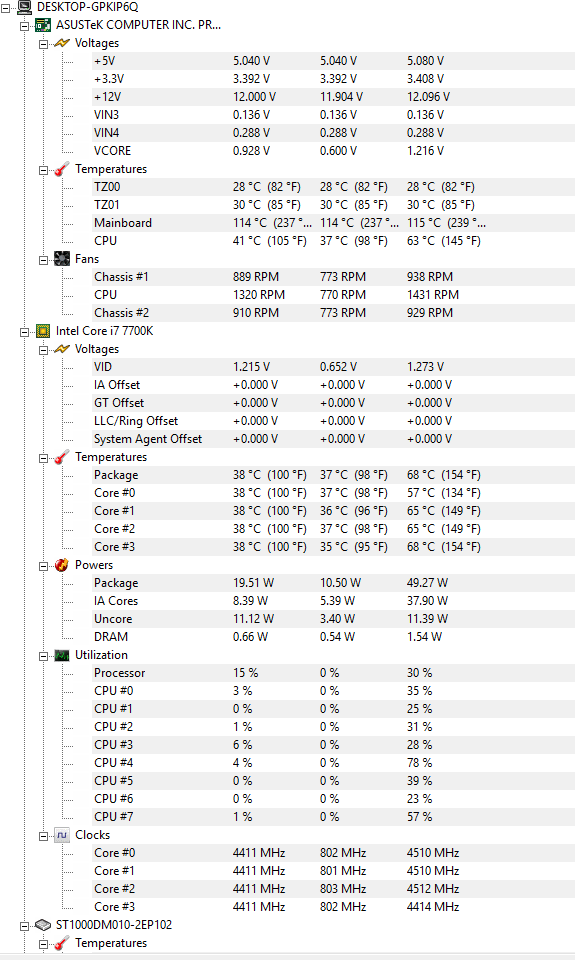
Task: Select the CPU #4 utilization row
Action: click(x=333, y=763)
